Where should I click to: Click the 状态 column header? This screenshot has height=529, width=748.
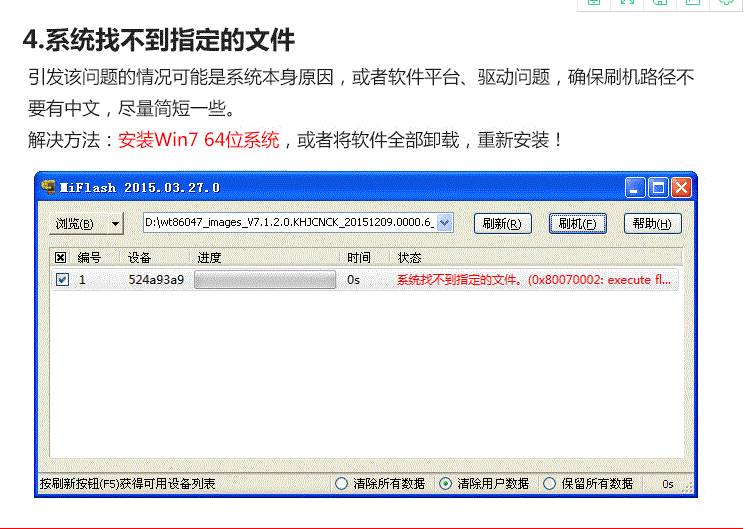click(x=409, y=258)
